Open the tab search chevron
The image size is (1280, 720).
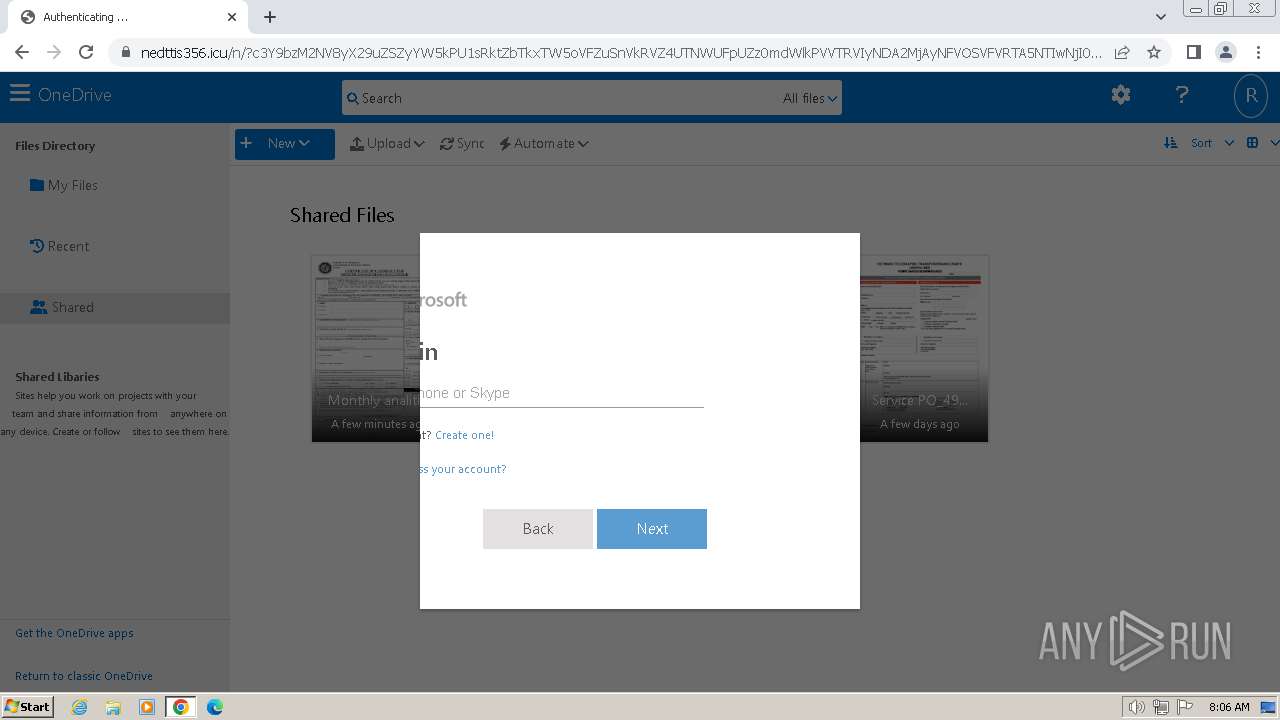[1161, 17]
